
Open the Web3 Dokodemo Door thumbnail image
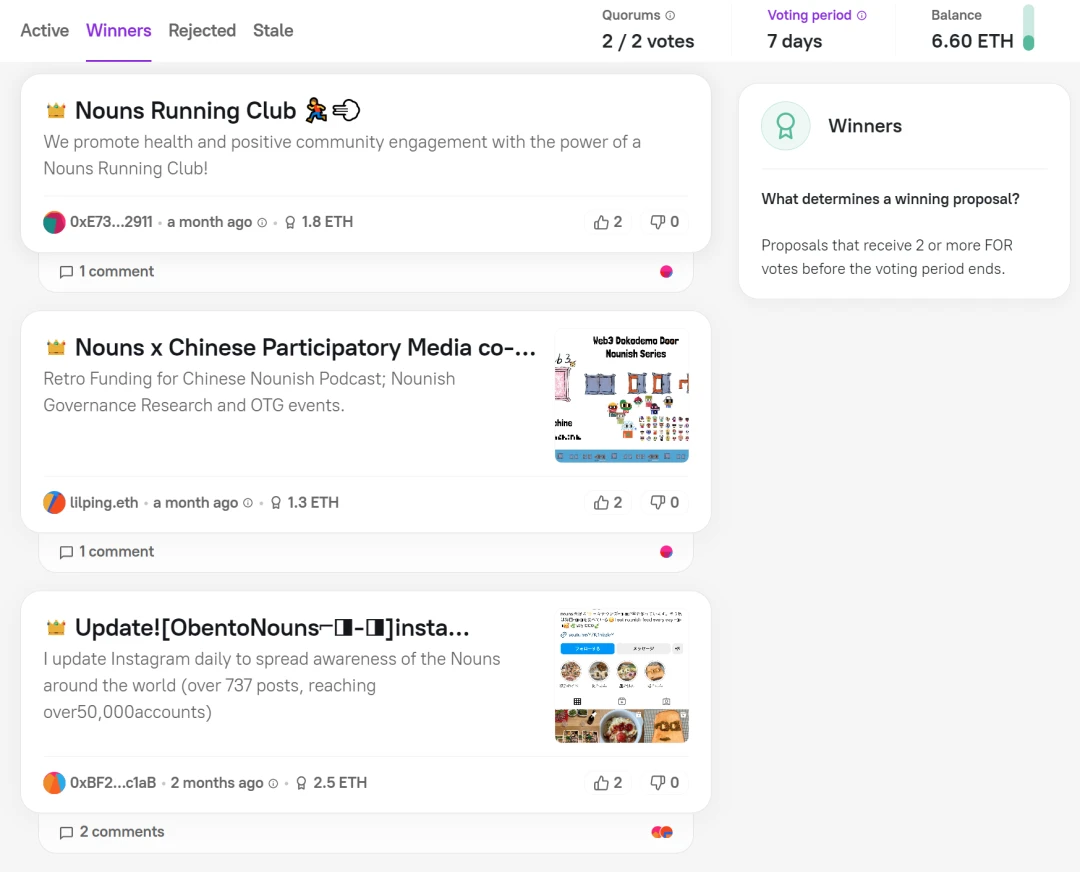[622, 396]
